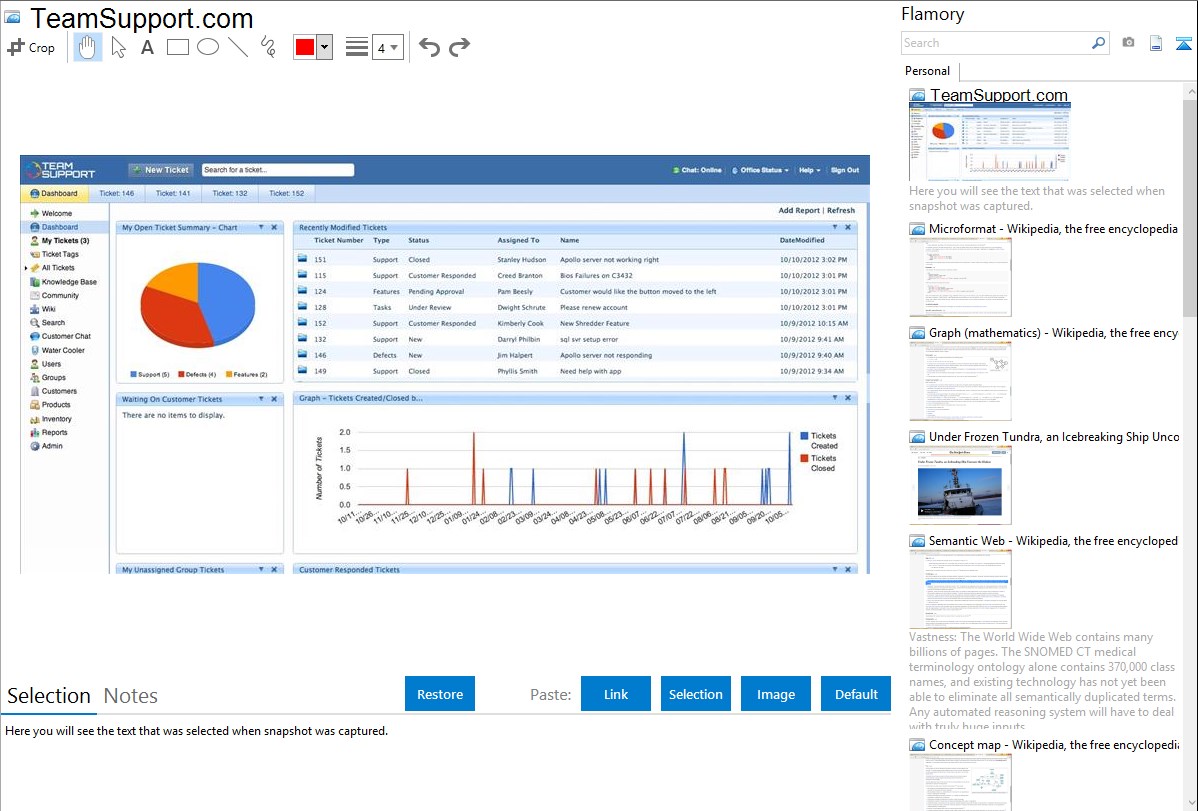Choose the text annotation tool
The image size is (1198, 811).
(147, 47)
